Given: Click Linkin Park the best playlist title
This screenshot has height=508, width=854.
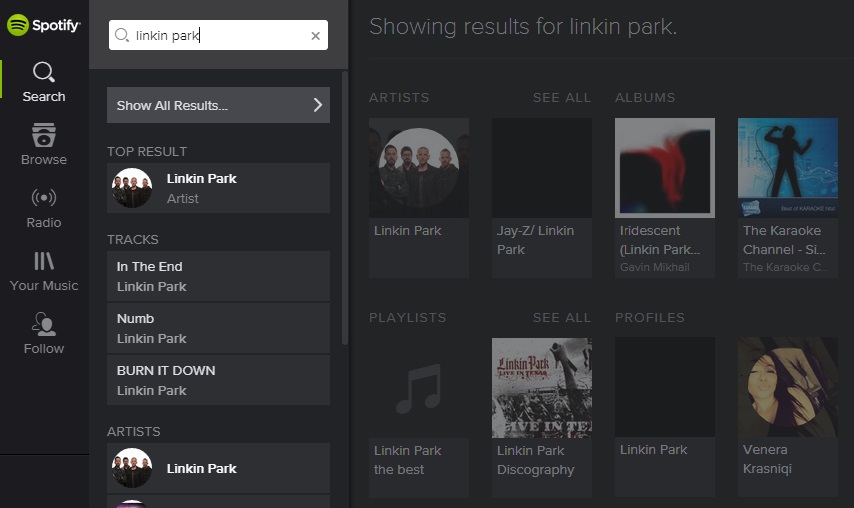Looking at the screenshot, I should 407,460.
